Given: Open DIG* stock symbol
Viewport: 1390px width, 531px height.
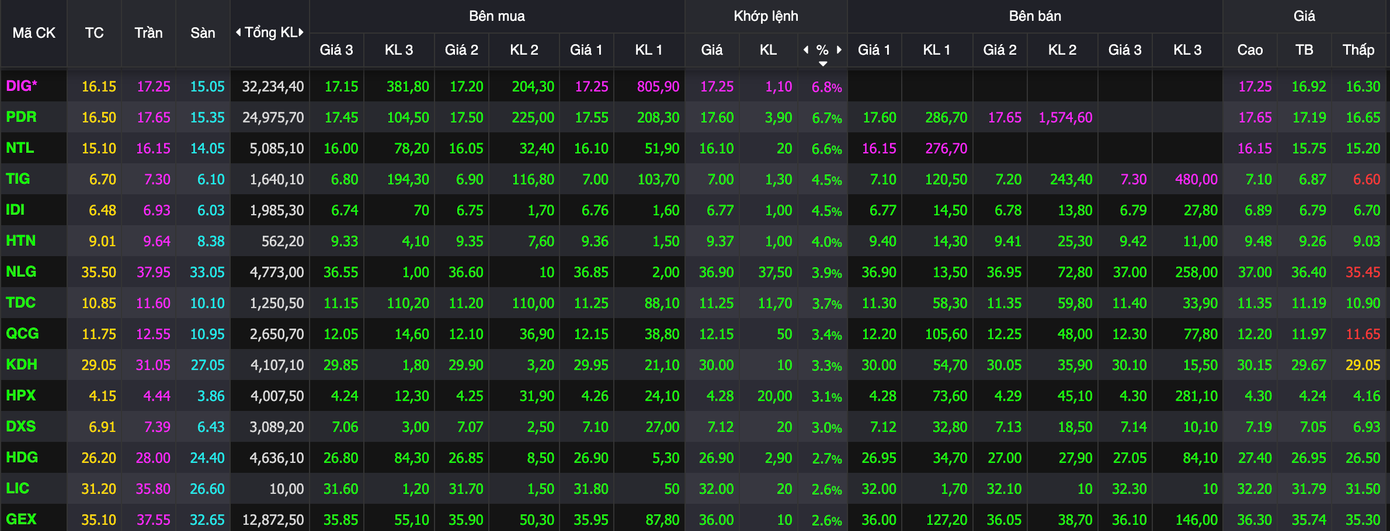Looking at the screenshot, I should pyautogui.click(x=22, y=87).
